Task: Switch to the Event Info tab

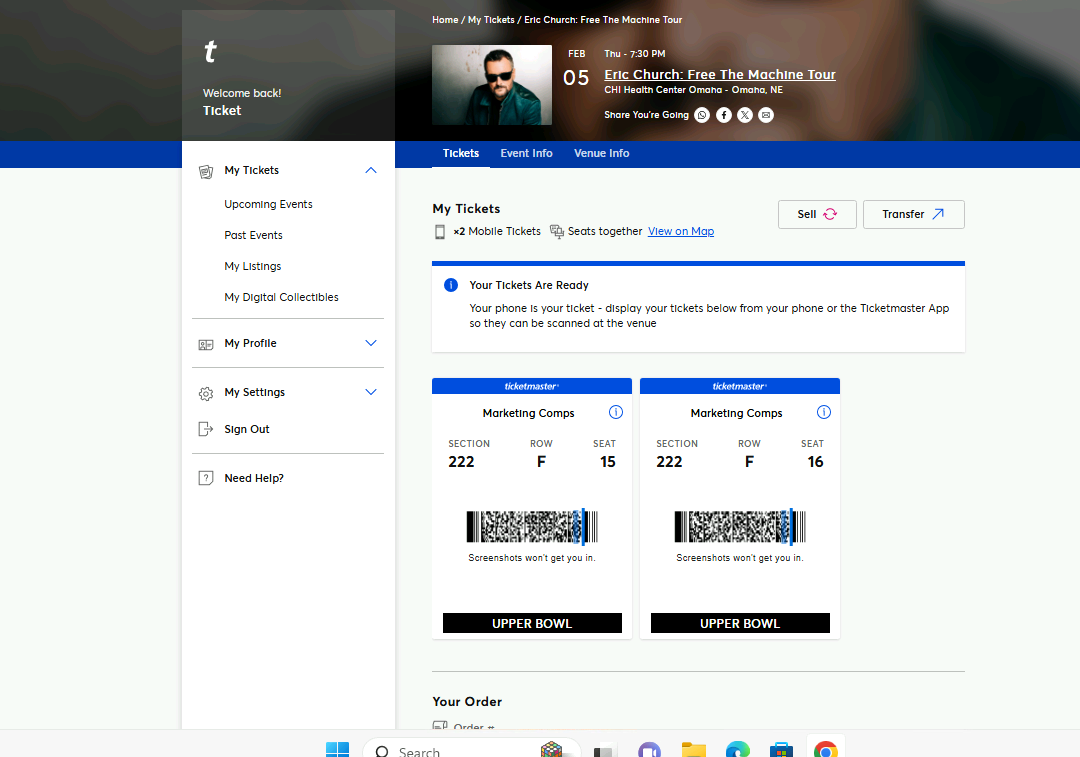Action: point(526,154)
